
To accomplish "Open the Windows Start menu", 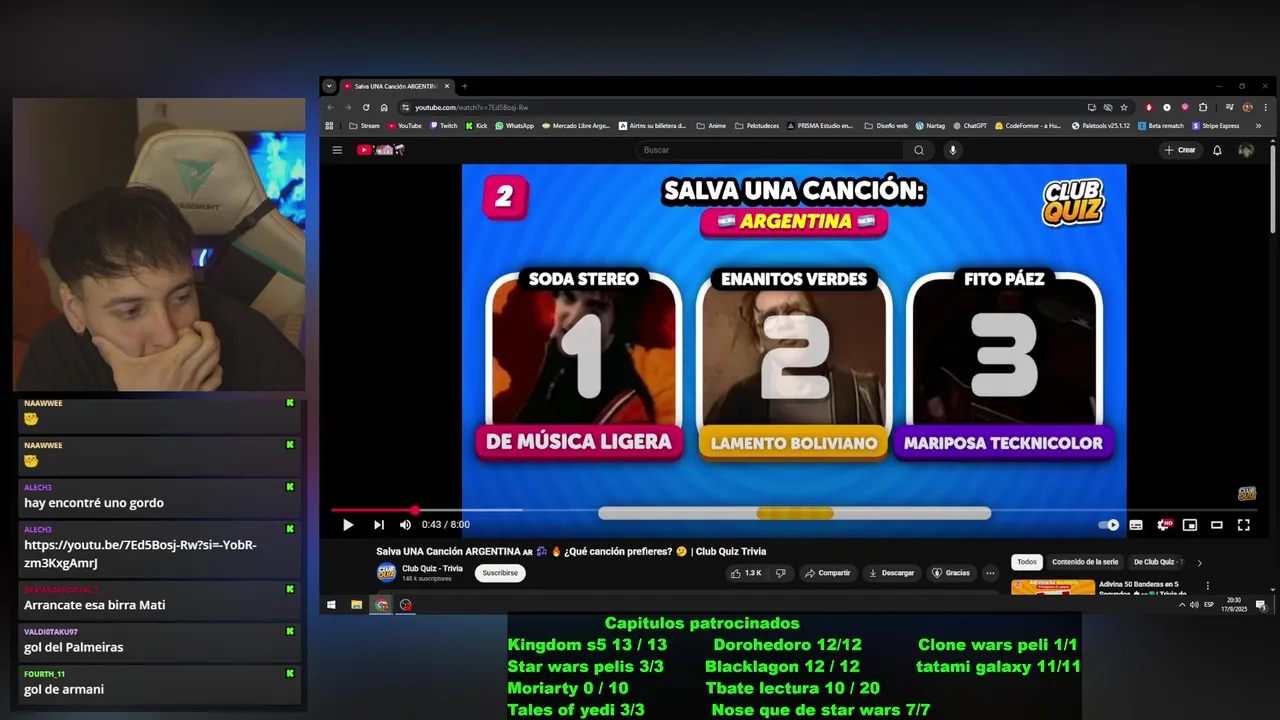I will point(331,605).
